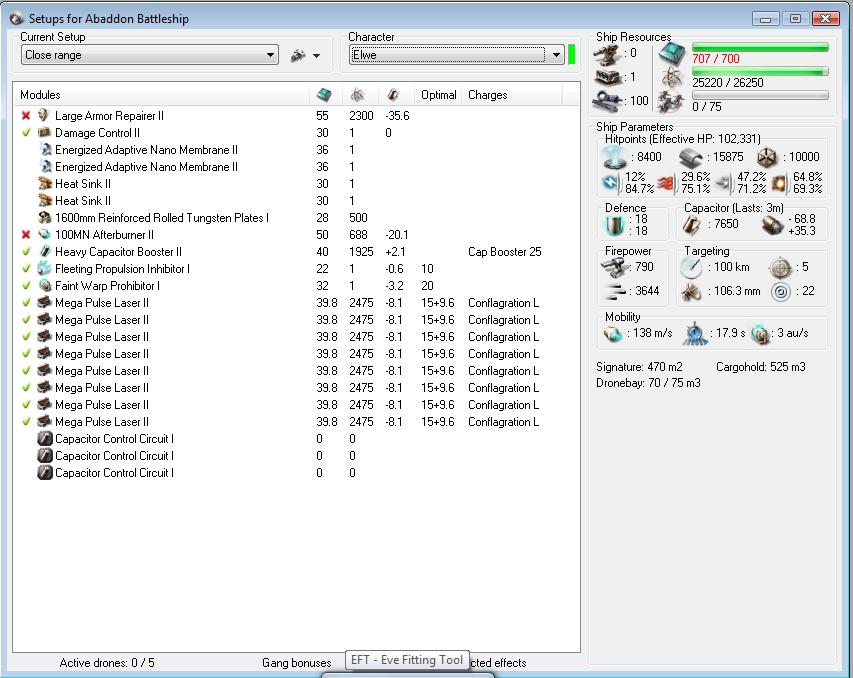853x678 pixels.
Task: Open the Current Setup dropdown
Action: 270,56
